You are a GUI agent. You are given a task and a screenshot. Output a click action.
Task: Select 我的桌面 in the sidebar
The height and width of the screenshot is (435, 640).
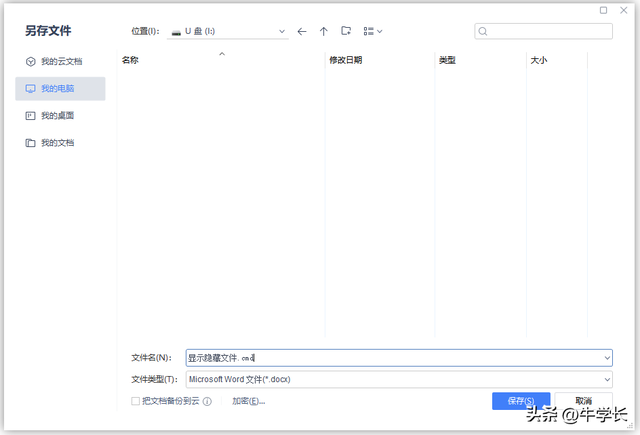click(x=57, y=115)
